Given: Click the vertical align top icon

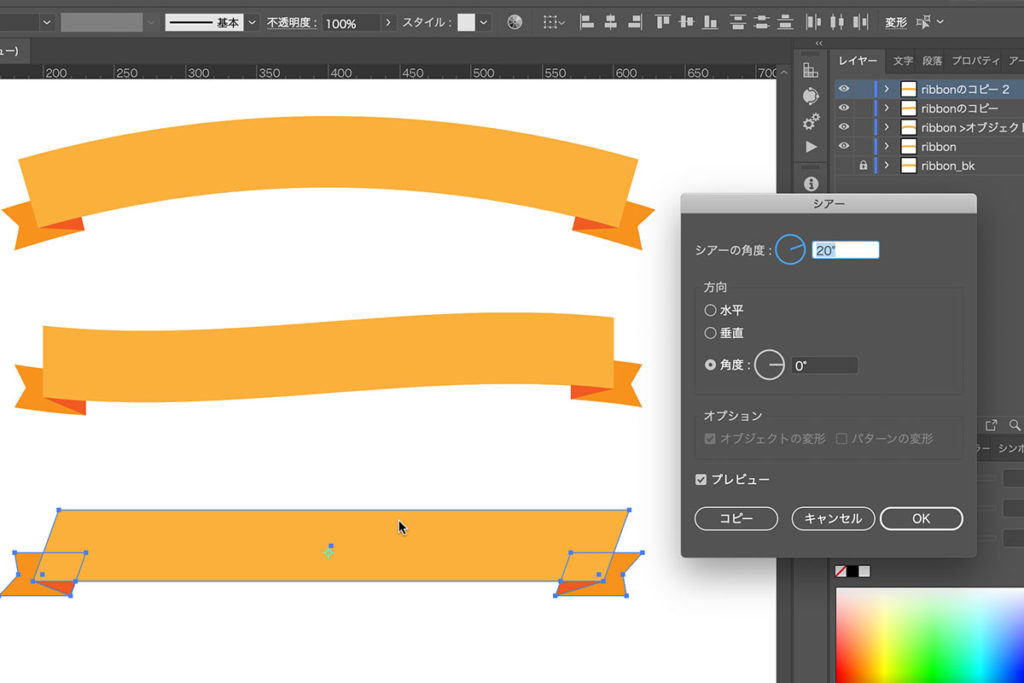Looking at the screenshot, I should (662, 22).
